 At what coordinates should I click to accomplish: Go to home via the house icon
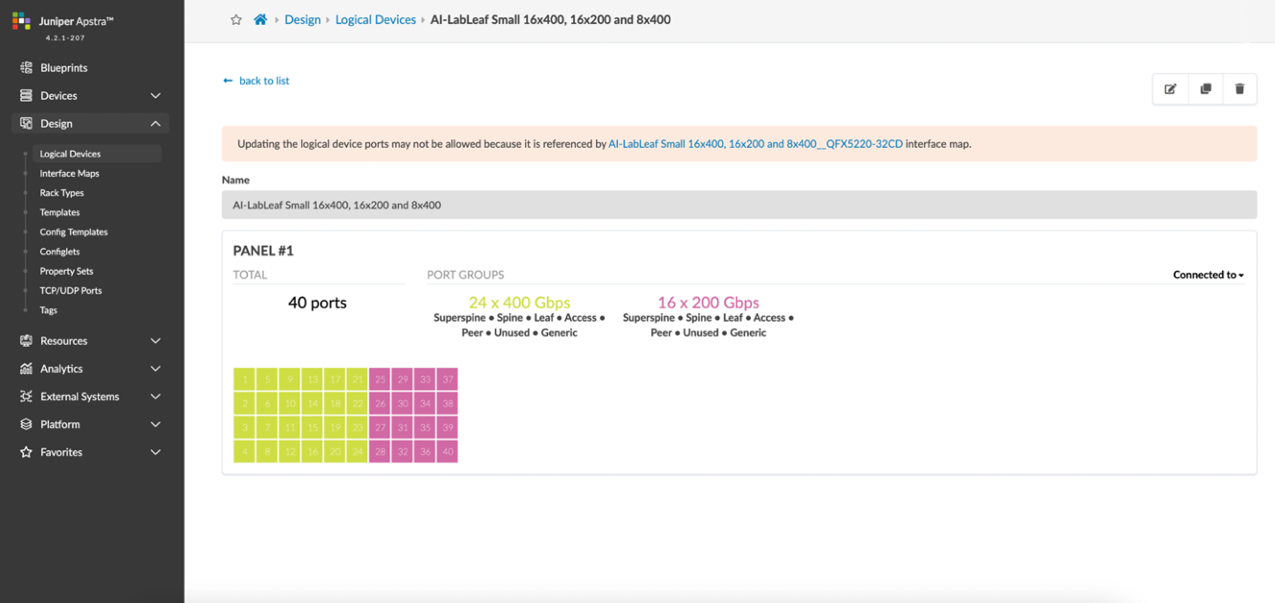260,20
